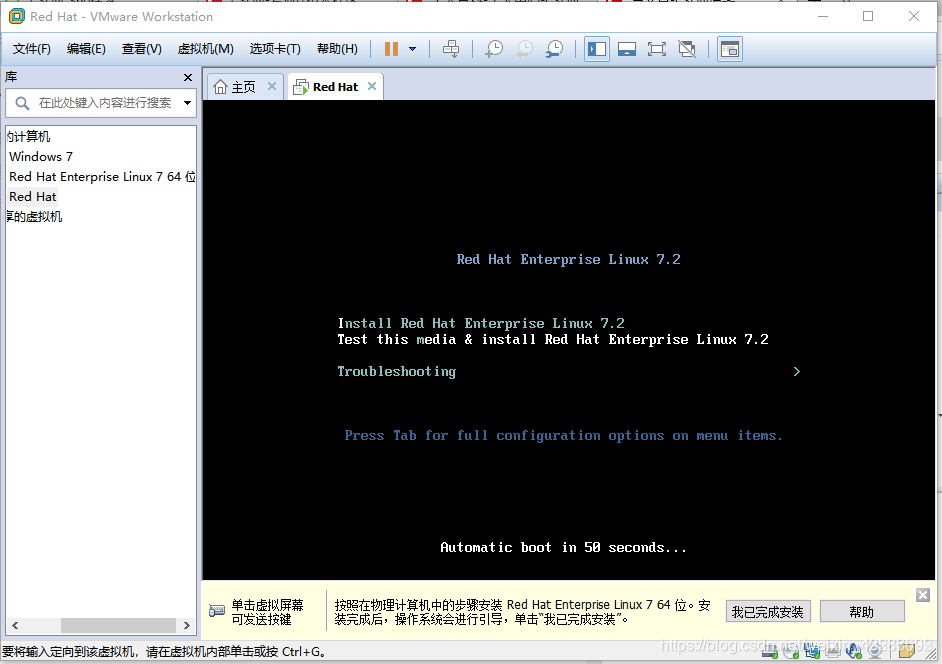942x664 pixels.
Task: Close the library panel
Action: (x=187, y=78)
